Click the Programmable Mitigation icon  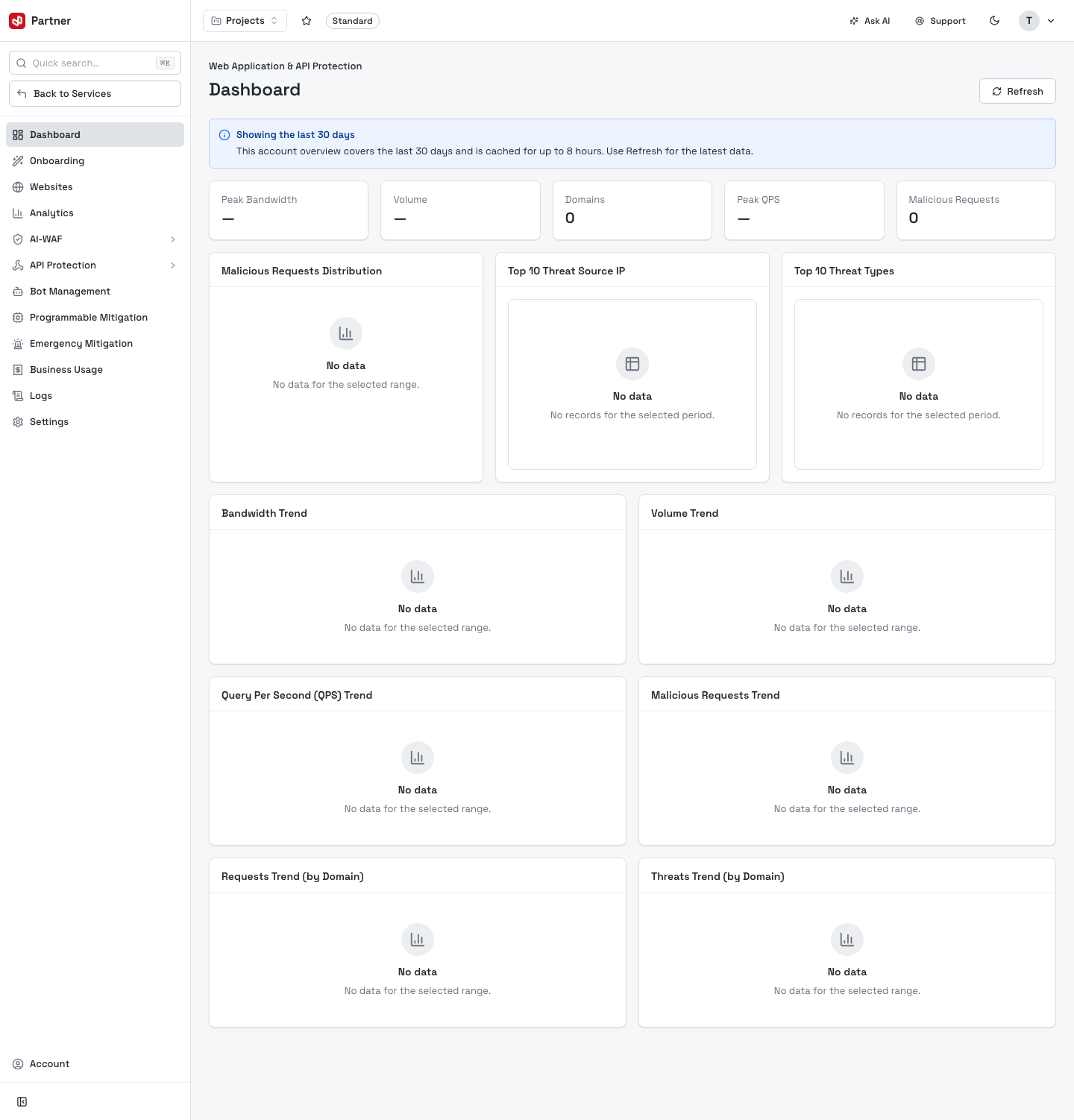[x=18, y=318]
